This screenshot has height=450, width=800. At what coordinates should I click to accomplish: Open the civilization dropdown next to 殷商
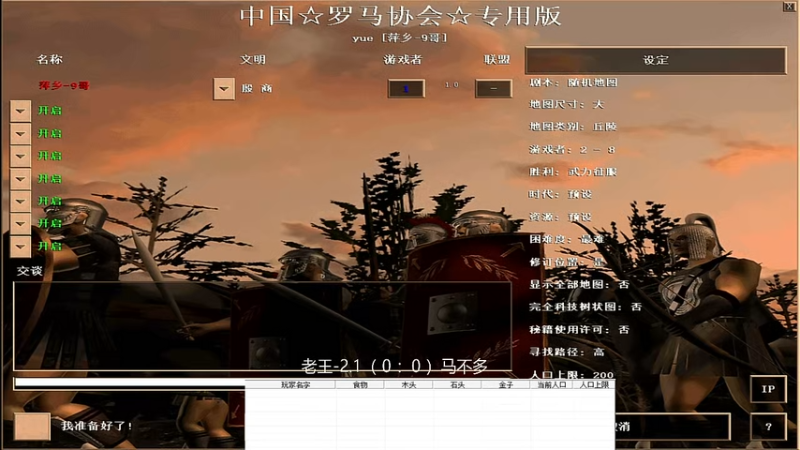223,89
